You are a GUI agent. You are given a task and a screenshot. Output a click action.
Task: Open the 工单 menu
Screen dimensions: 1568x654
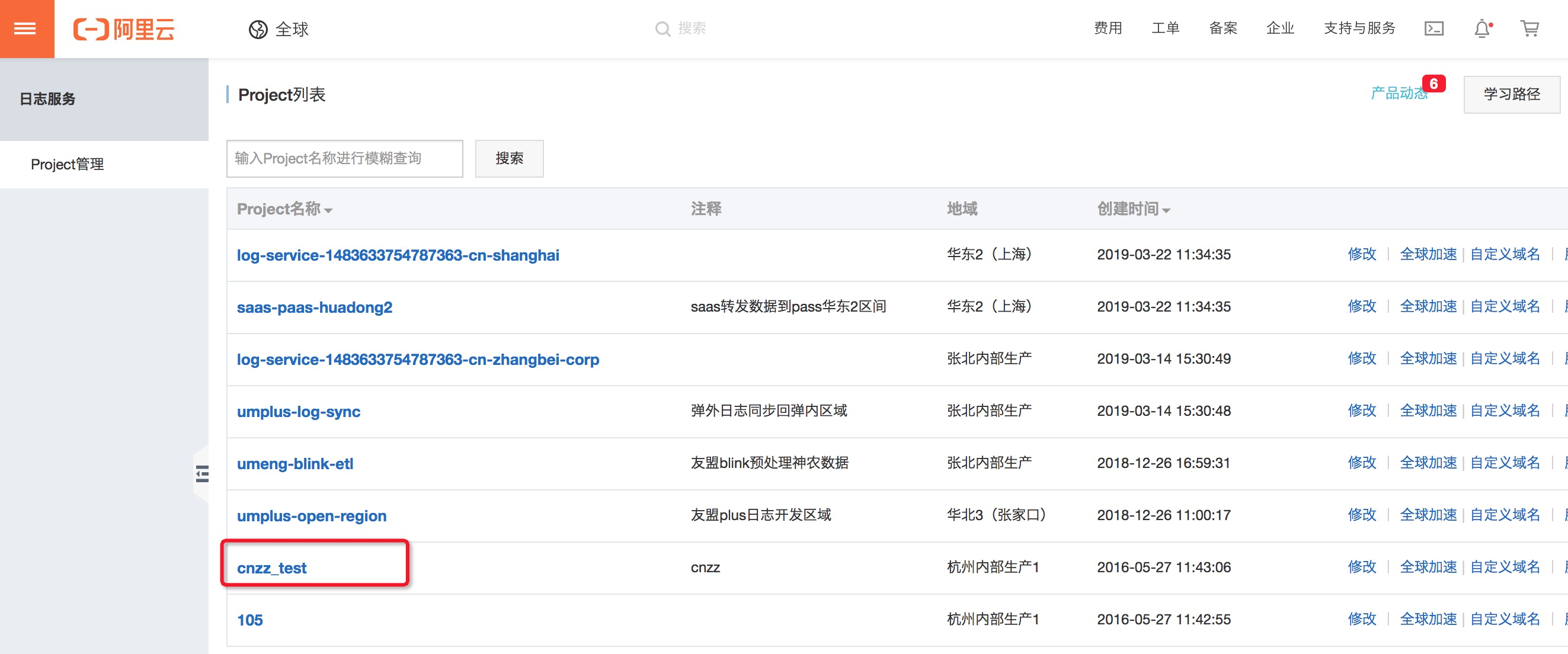1165,28
